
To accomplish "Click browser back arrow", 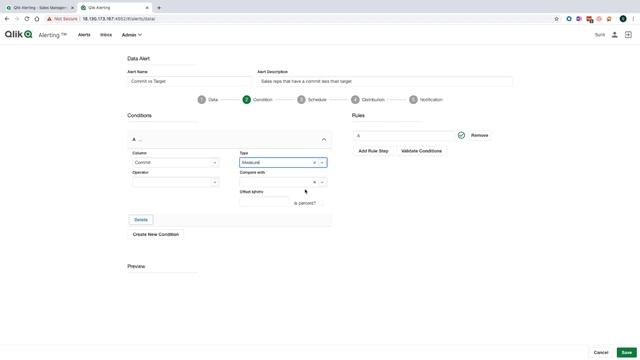I will (7, 19).
